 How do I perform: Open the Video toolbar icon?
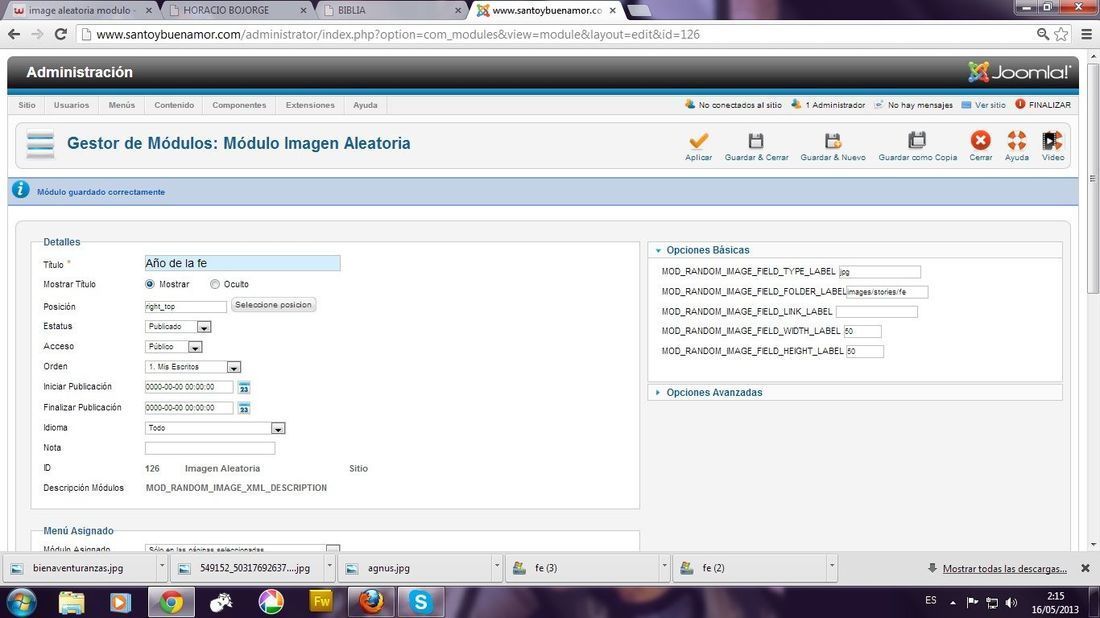(1052, 140)
